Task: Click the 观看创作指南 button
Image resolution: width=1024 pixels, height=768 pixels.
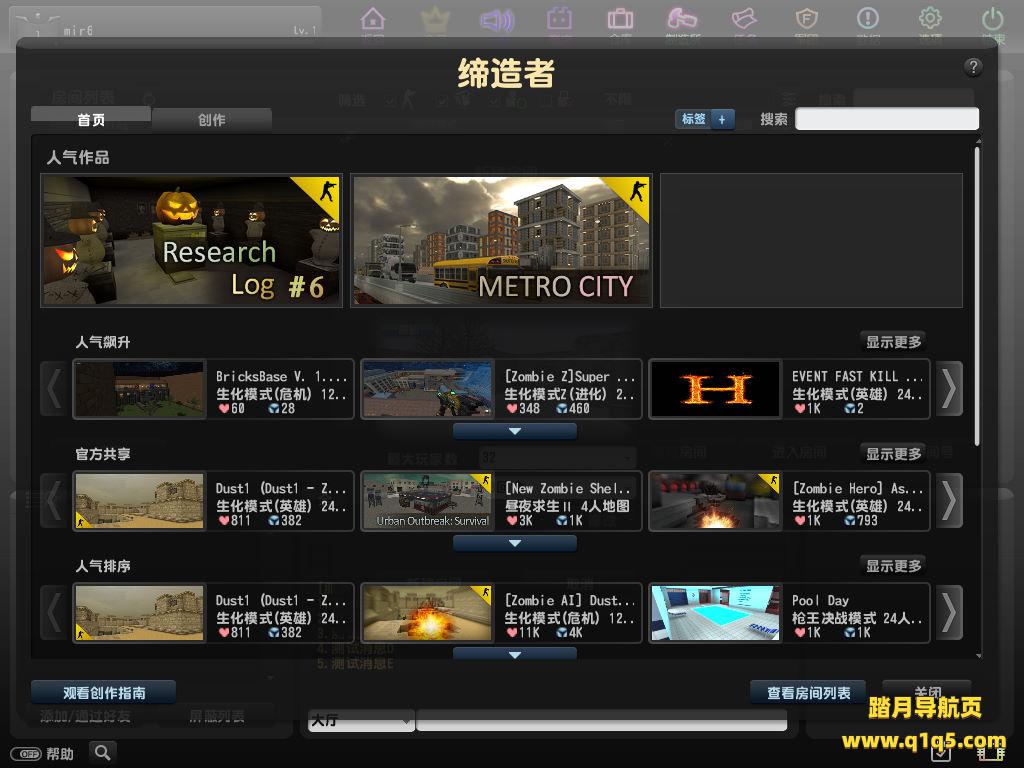Action: point(104,692)
